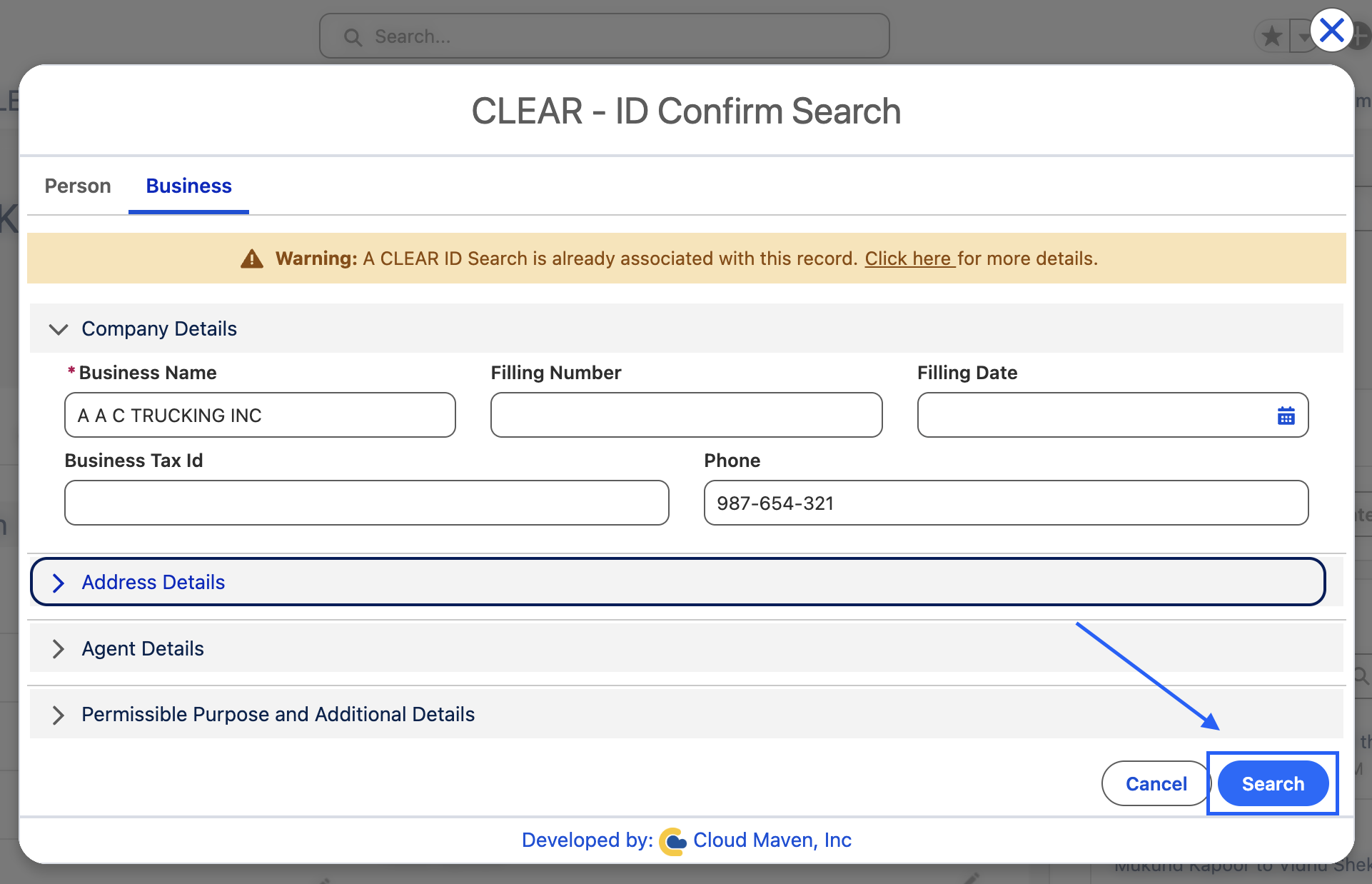Cancel the ID Confirm Search
Viewport: 1372px width, 884px height.
[1156, 783]
